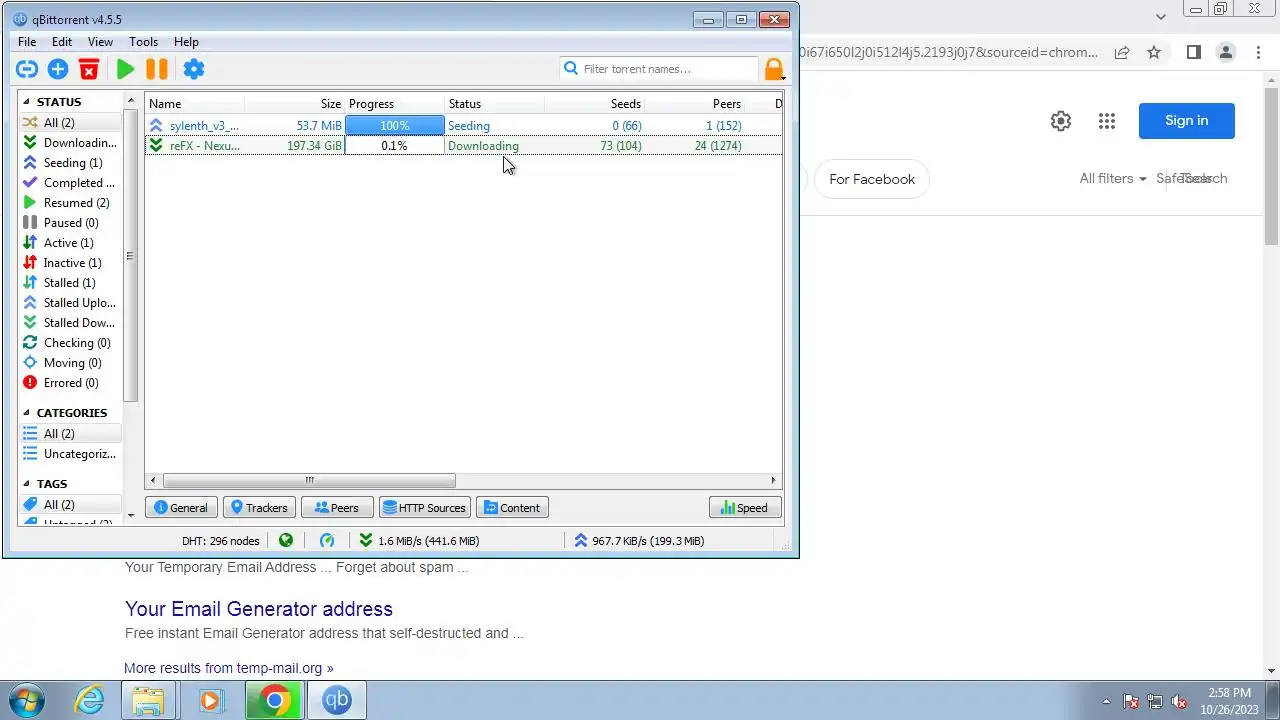The height and width of the screenshot is (720, 1280).
Task: Sort torrents by Seeds column header
Action: 595,104
